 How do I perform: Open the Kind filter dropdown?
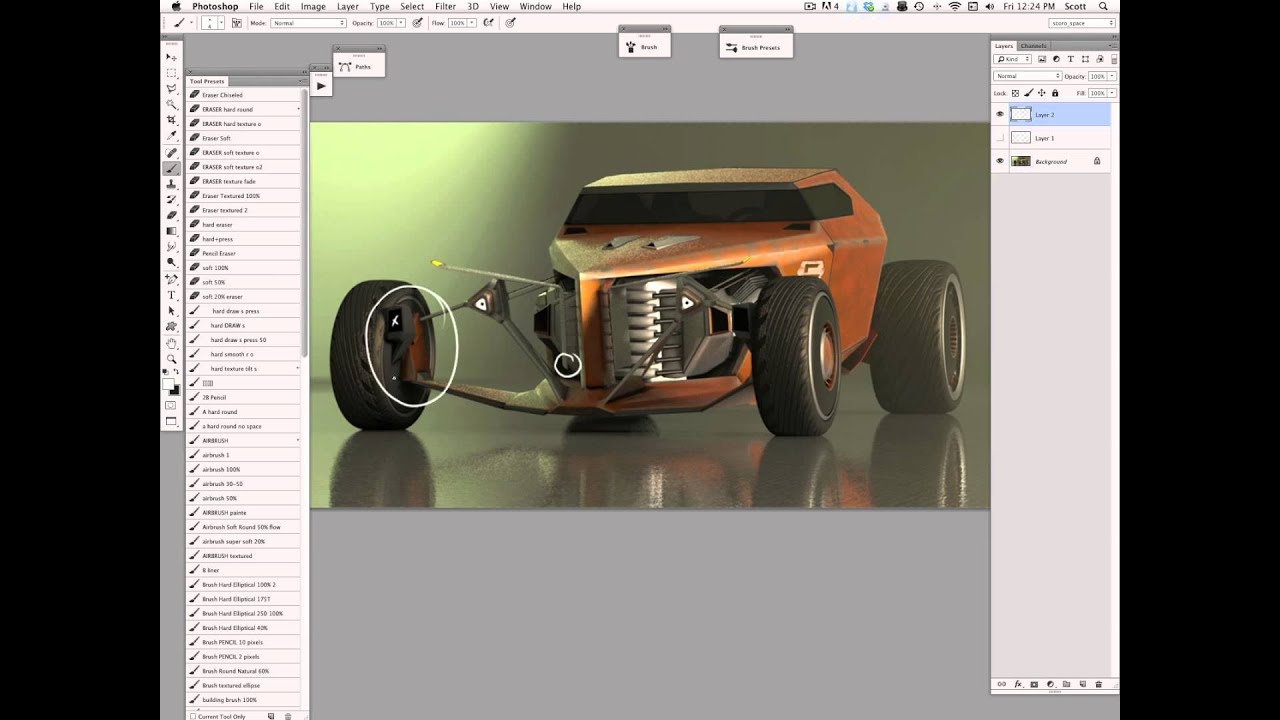coord(1012,59)
